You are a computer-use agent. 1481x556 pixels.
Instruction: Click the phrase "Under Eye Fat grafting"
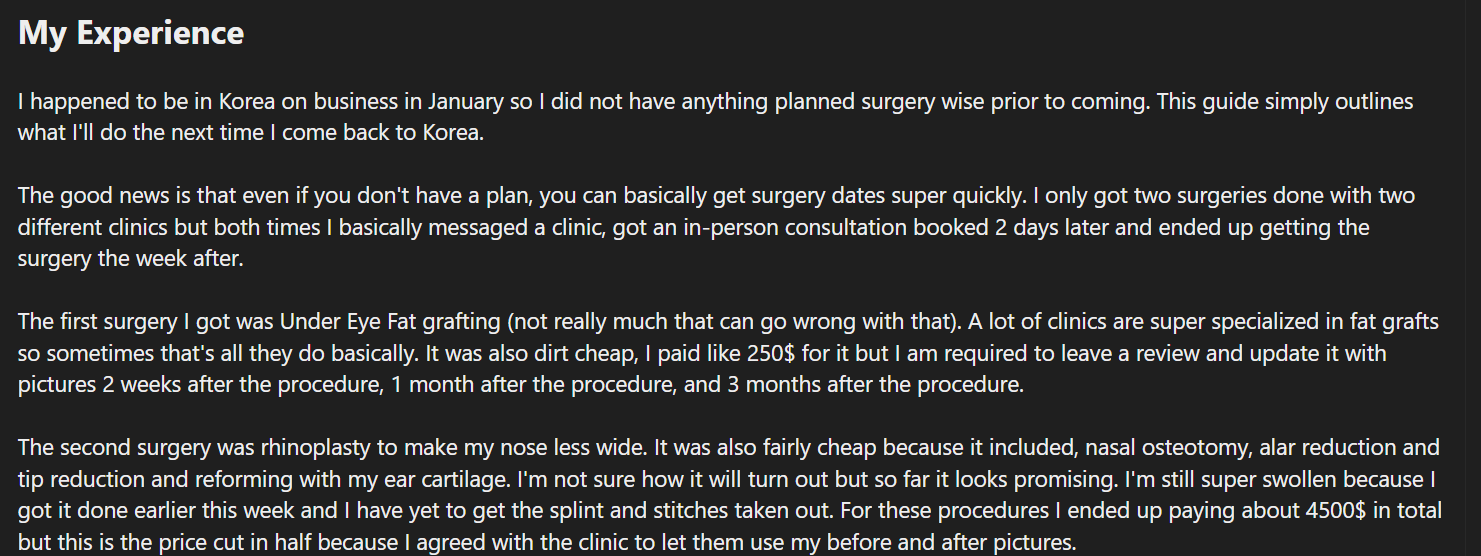[390, 322]
